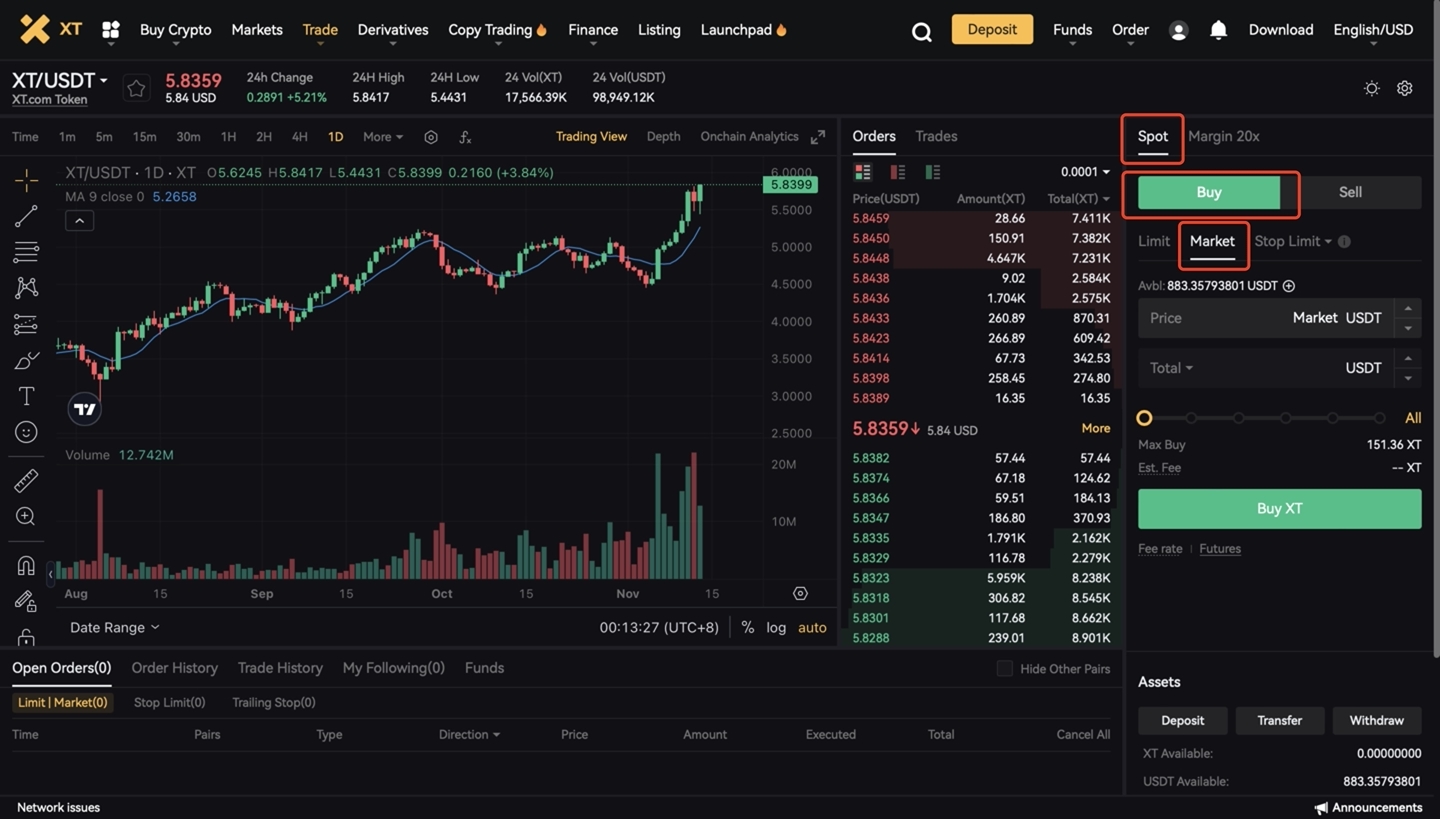Open settings gear near the theme icon
Screen dimensions: 1440x819
point(1405,88)
